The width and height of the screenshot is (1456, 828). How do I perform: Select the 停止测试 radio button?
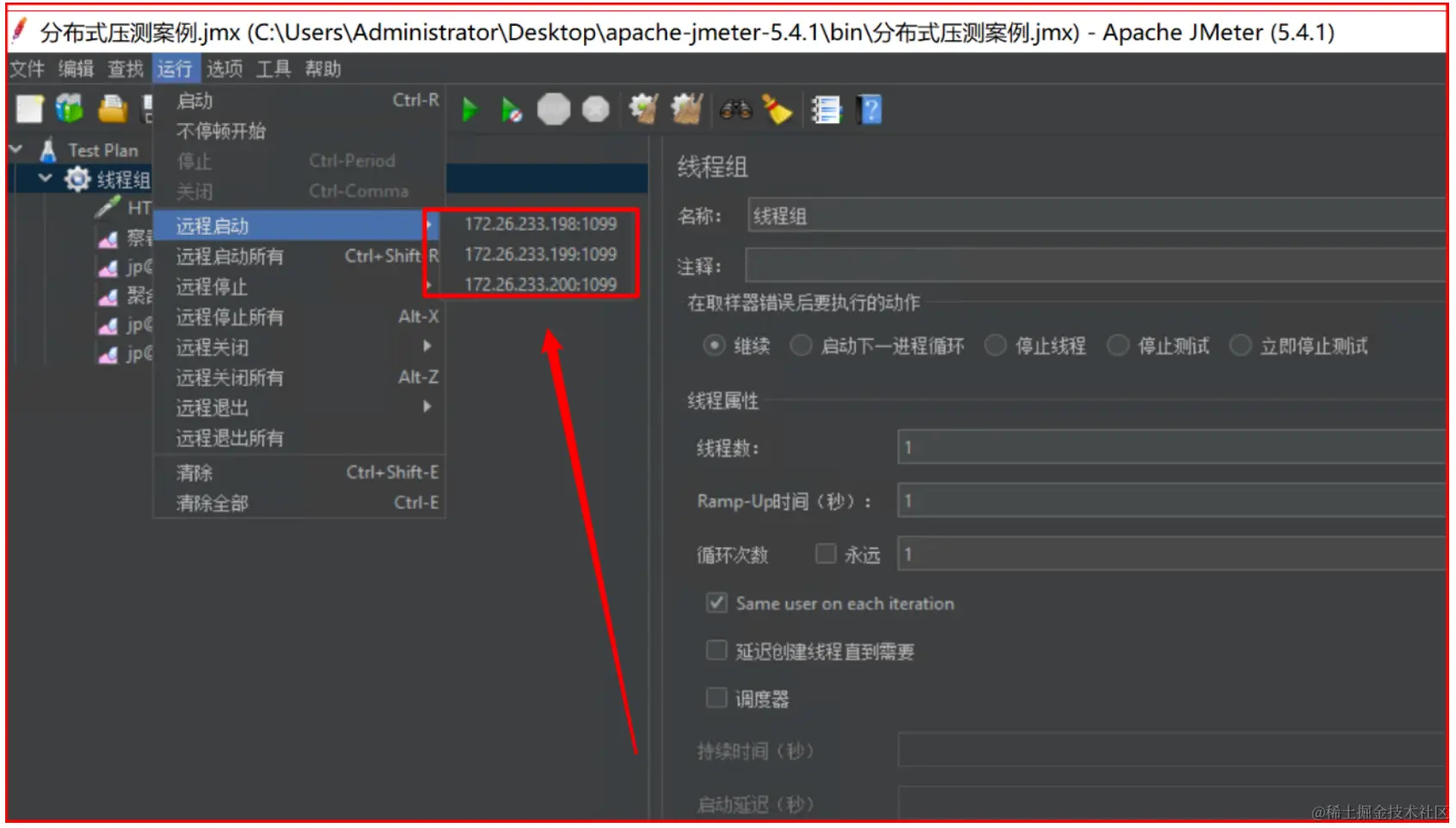(x=1118, y=346)
